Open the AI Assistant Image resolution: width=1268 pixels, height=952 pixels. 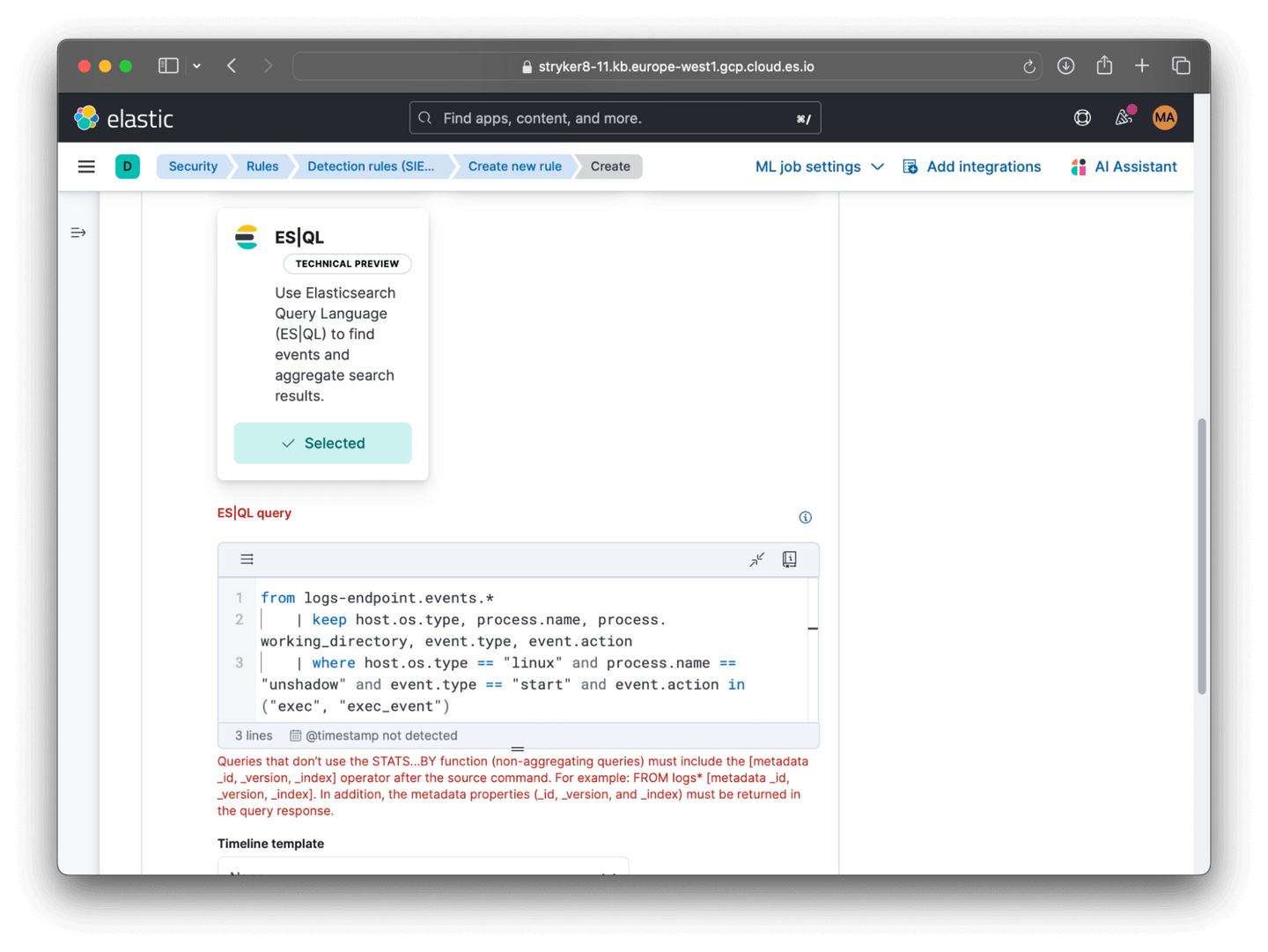click(x=1124, y=166)
